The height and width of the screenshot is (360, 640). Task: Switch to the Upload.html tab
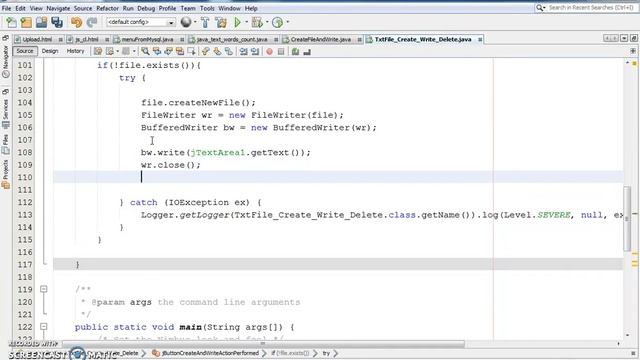pyautogui.click(x=37, y=40)
